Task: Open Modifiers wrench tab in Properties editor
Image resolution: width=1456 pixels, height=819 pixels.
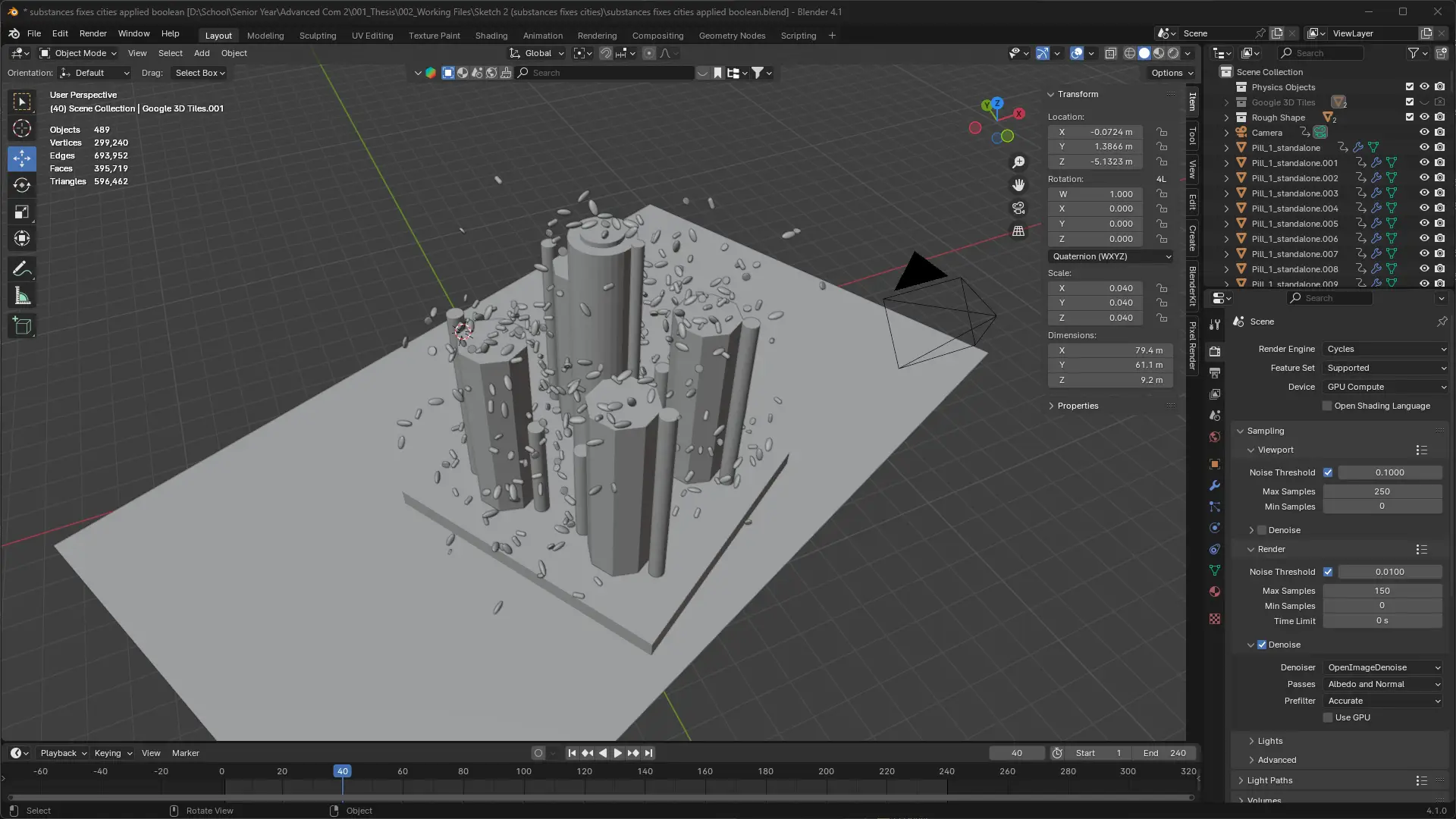Action: point(1215,485)
